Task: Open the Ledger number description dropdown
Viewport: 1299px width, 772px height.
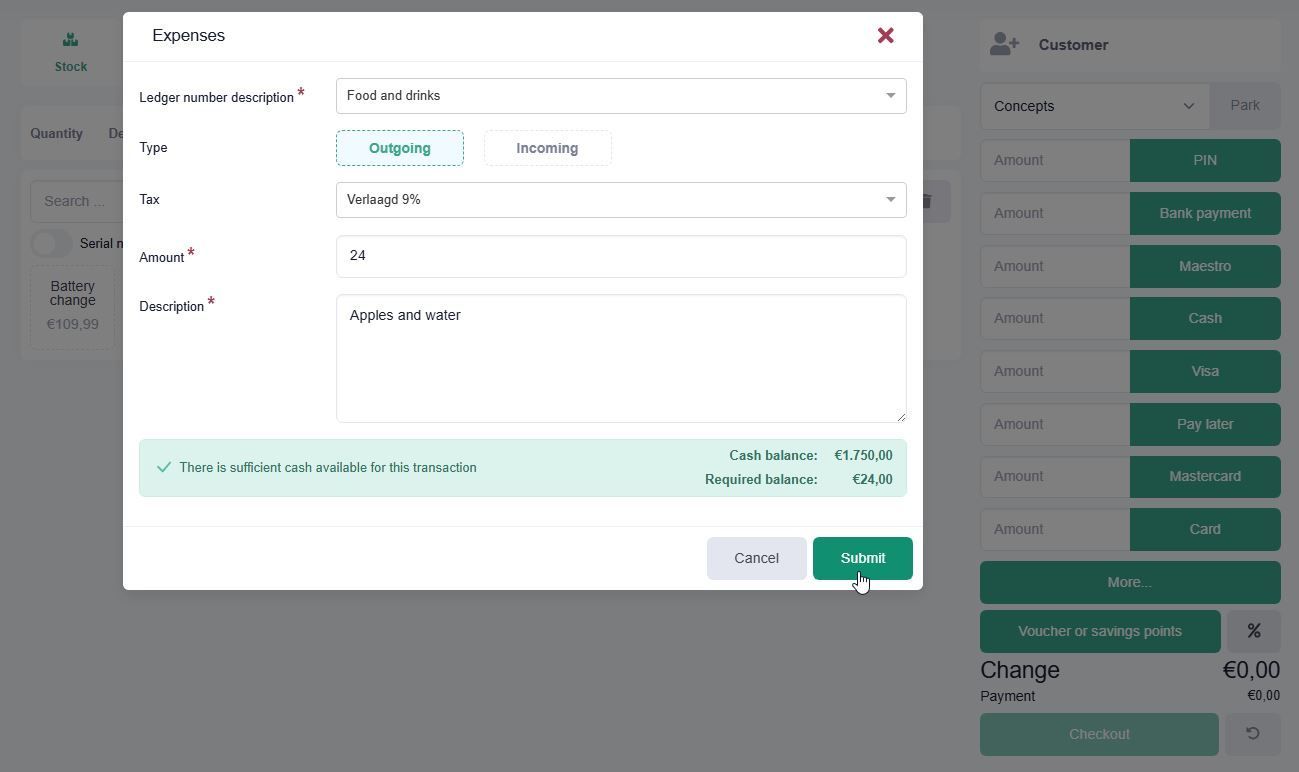Action: [620, 96]
